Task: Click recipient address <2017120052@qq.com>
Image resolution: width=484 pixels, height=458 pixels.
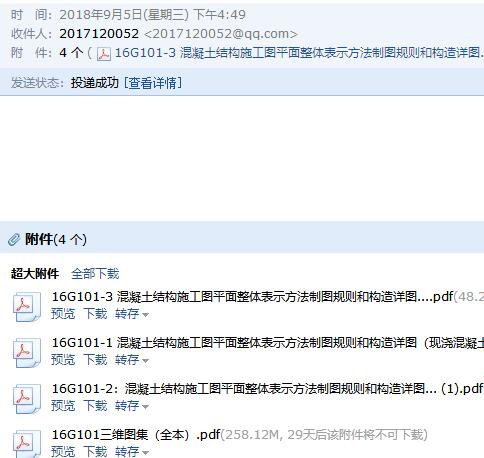Action: pyautogui.click(x=220, y=34)
